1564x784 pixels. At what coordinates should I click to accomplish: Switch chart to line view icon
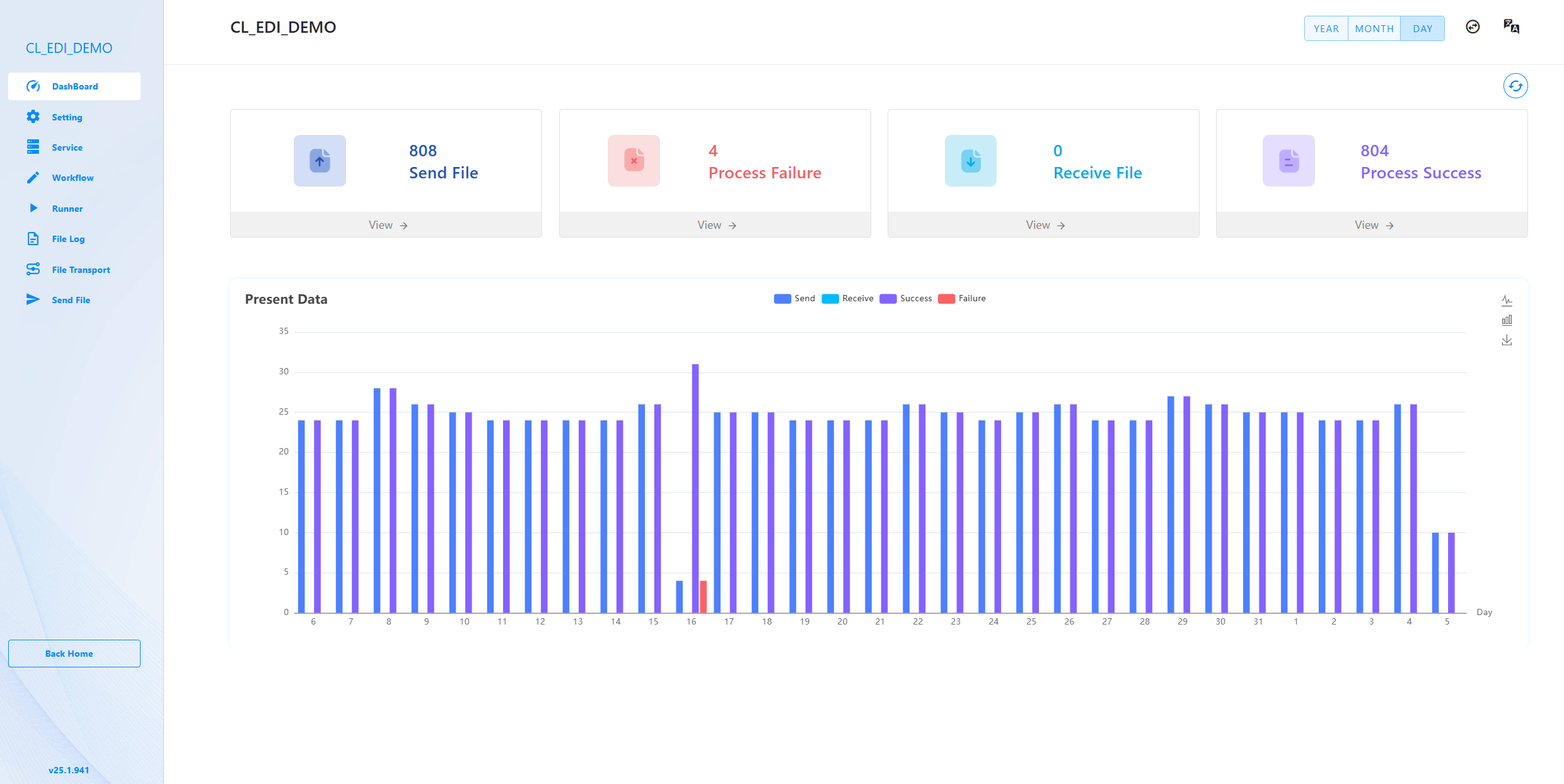1507,300
